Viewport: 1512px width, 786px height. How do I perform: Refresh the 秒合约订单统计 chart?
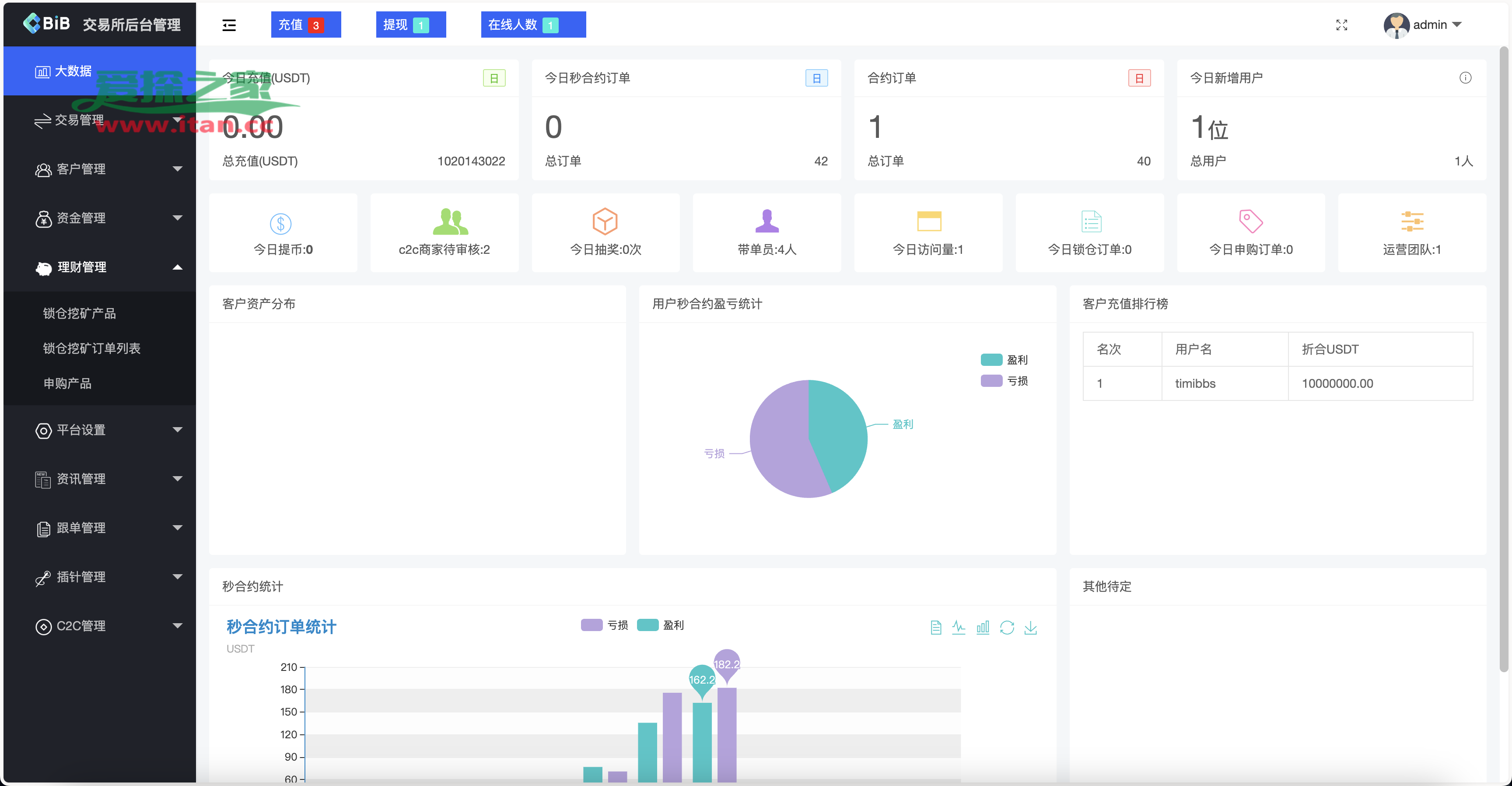tap(1008, 628)
